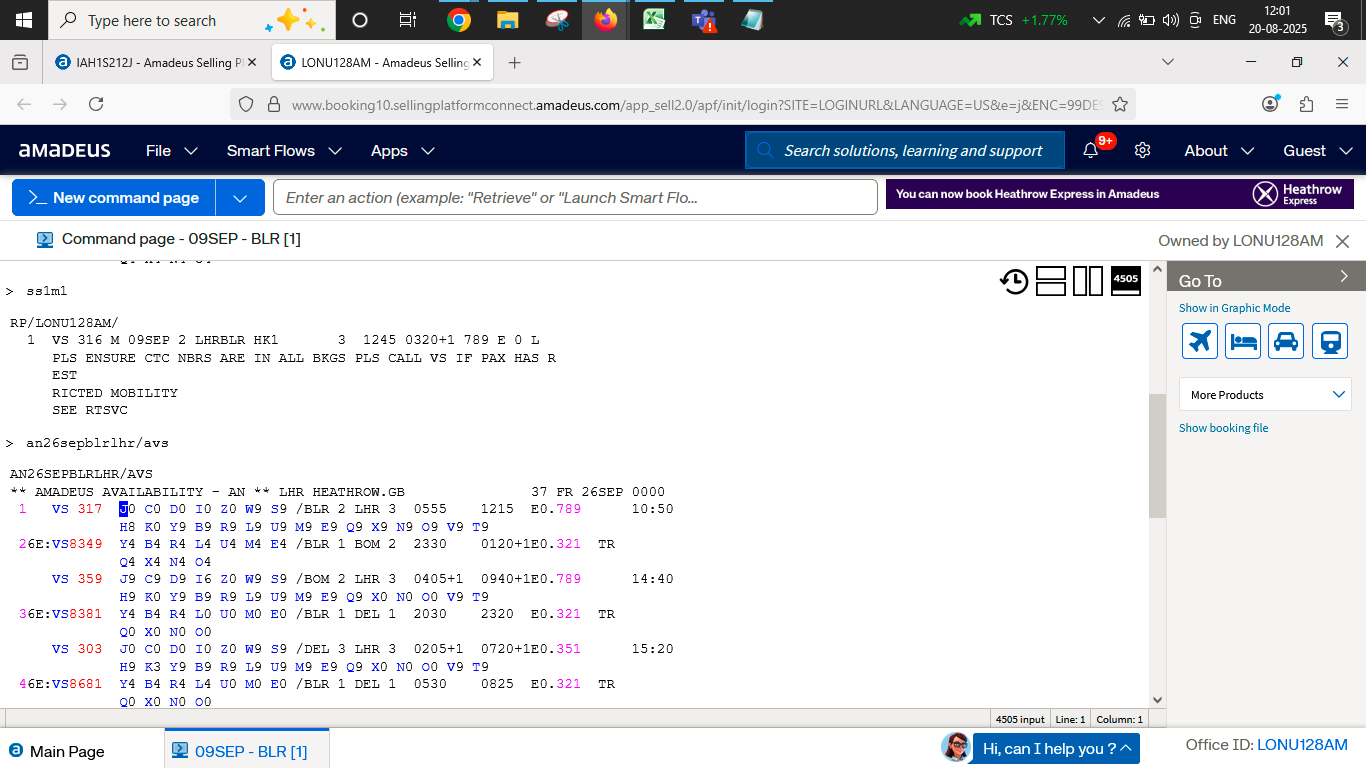The height and width of the screenshot is (768, 1366).
Task: Click the flight search airplane icon
Action: [1199, 341]
